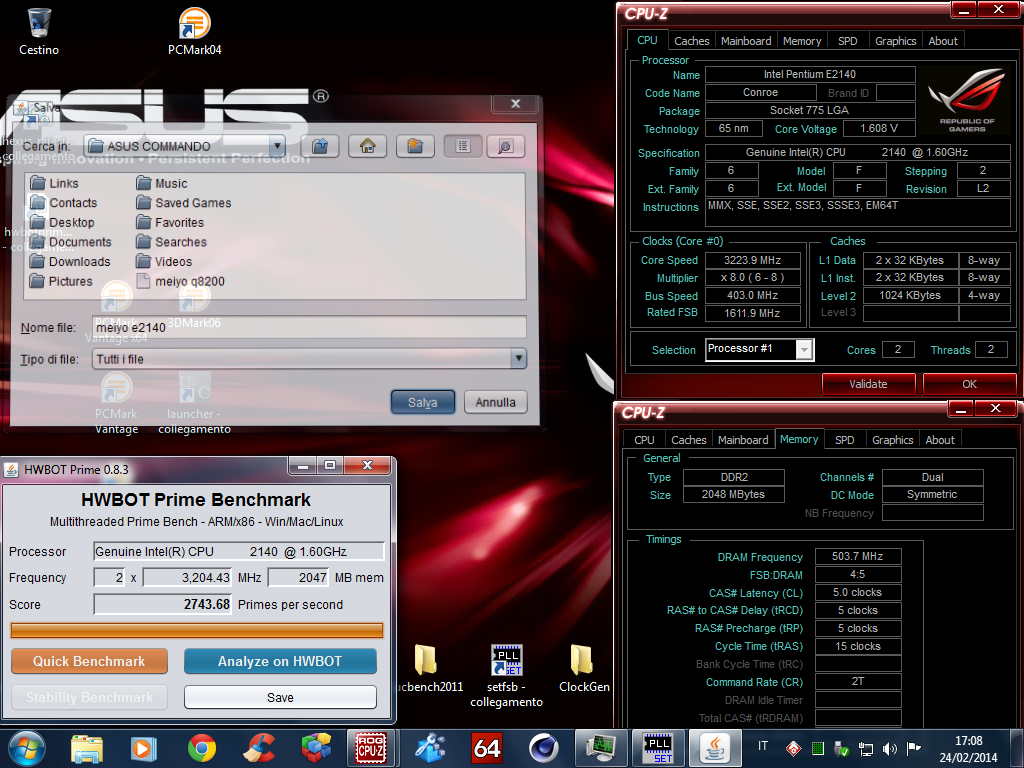Open Caches tab in upper CPU-Z window

(x=692, y=40)
